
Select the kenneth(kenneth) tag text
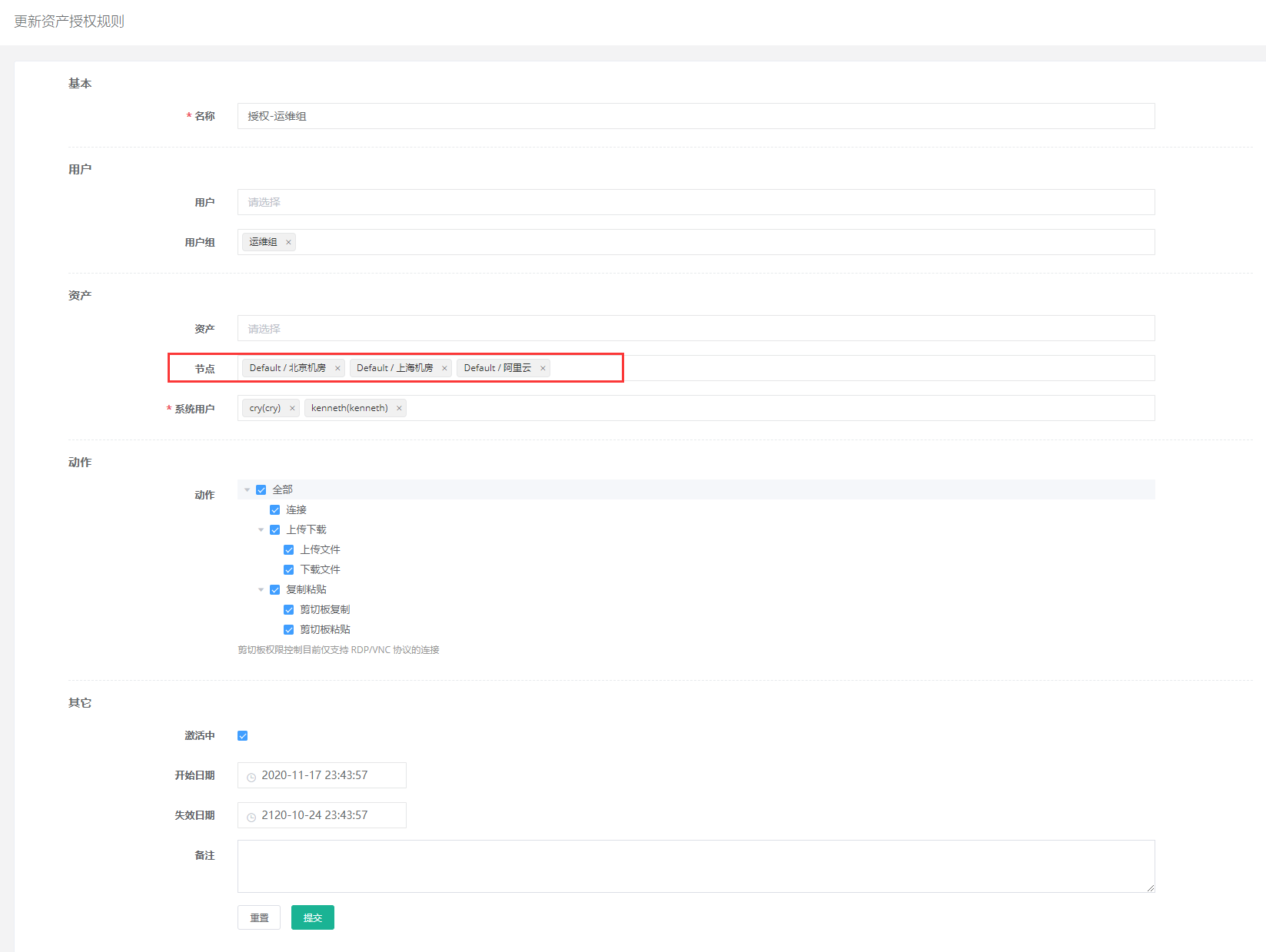coord(350,408)
